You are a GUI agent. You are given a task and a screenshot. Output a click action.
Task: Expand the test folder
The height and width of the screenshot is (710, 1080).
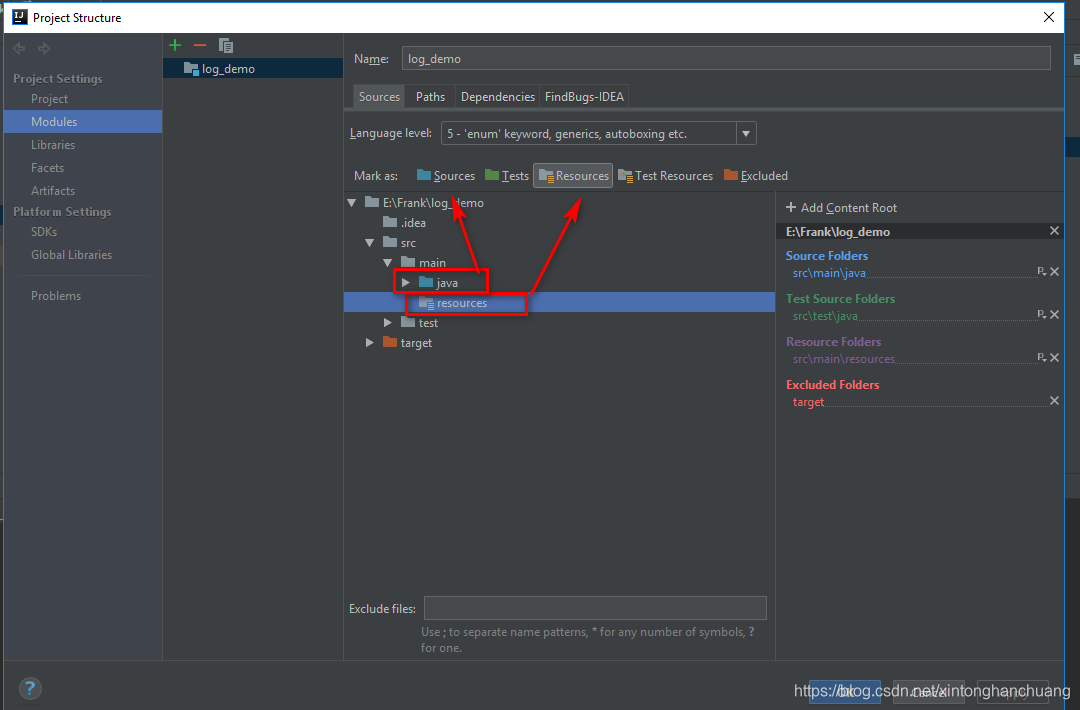(x=387, y=322)
